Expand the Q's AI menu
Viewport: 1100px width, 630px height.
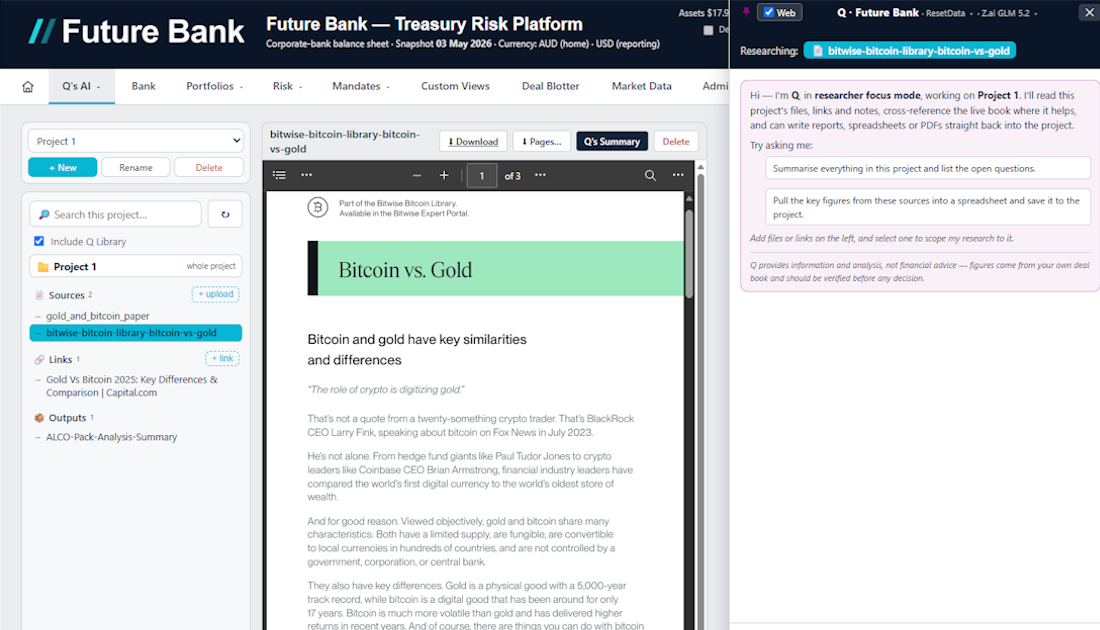[x=81, y=86]
